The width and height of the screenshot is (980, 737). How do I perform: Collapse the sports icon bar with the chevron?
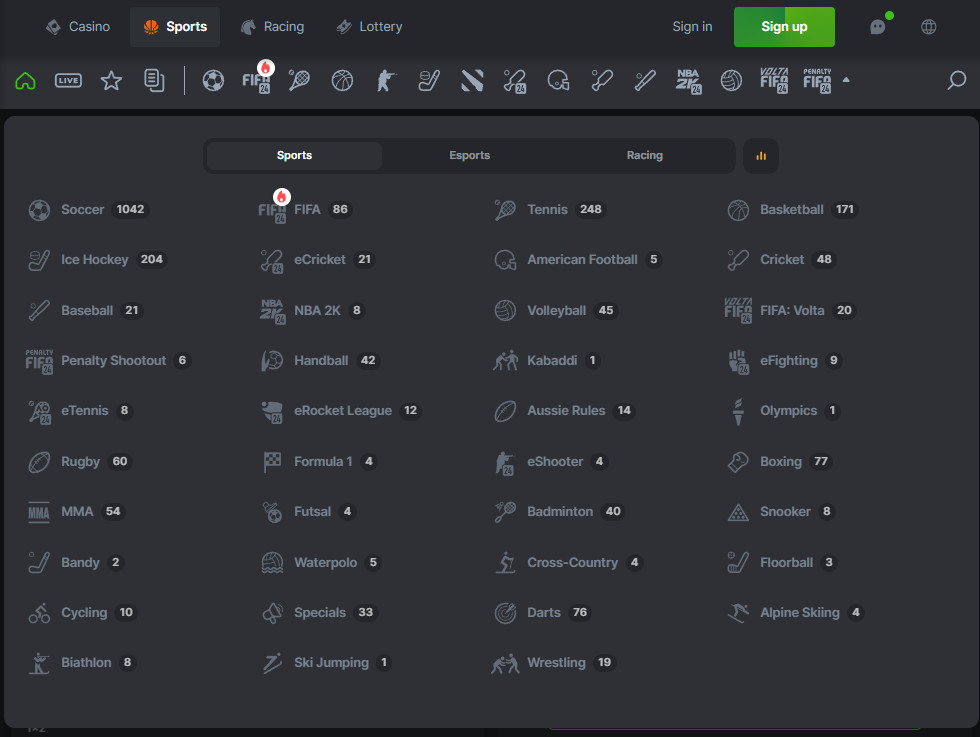(845, 81)
